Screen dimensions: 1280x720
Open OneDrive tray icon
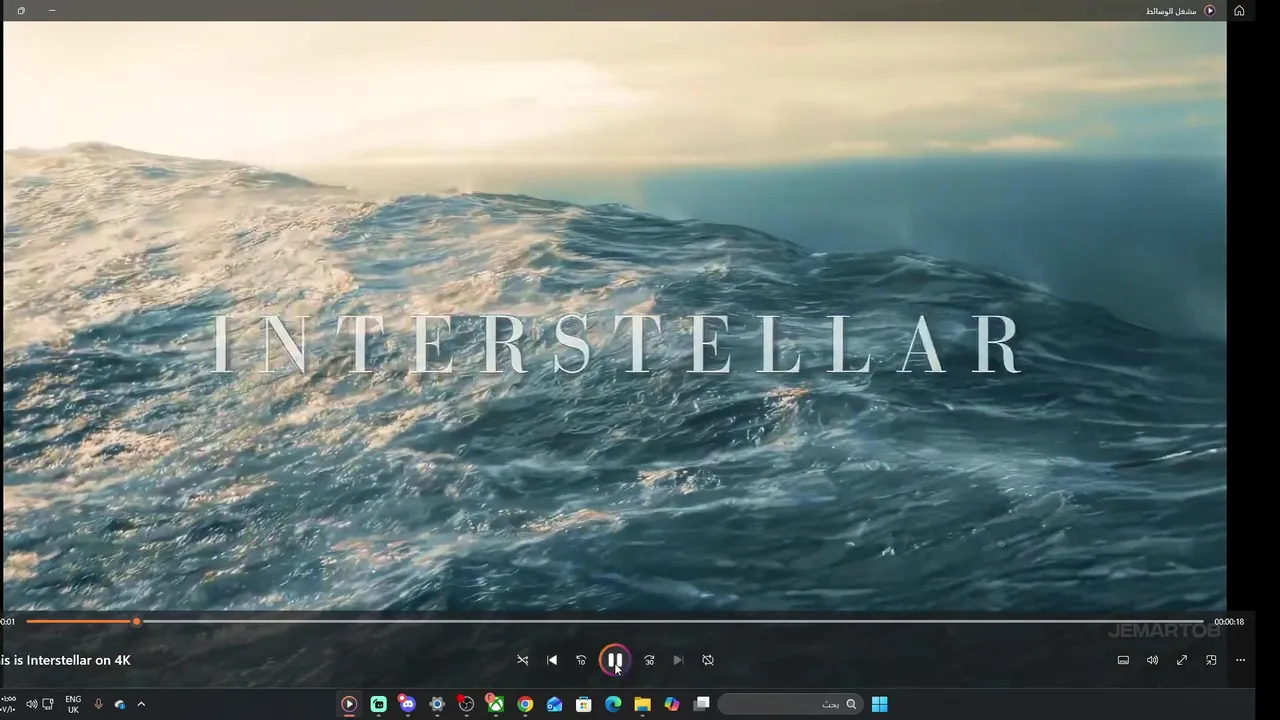pyautogui.click(x=120, y=704)
